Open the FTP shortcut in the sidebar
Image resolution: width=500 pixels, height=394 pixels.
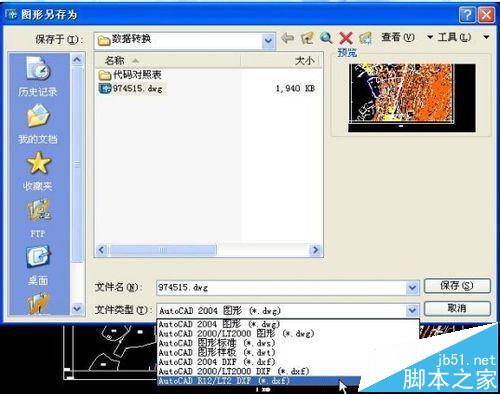tap(38, 218)
